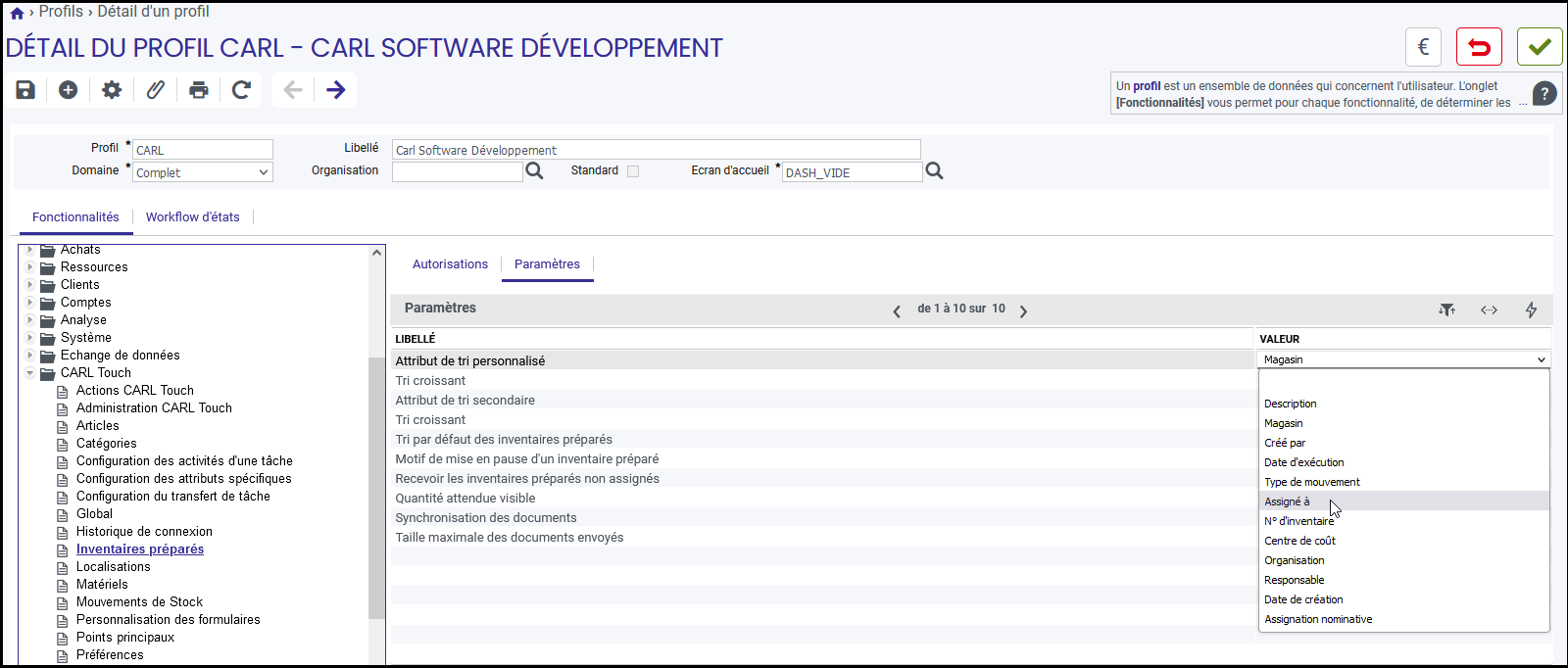Click the green checkmark validate button
This screenshot has width=1568, height=668.
coord(1540,47)
